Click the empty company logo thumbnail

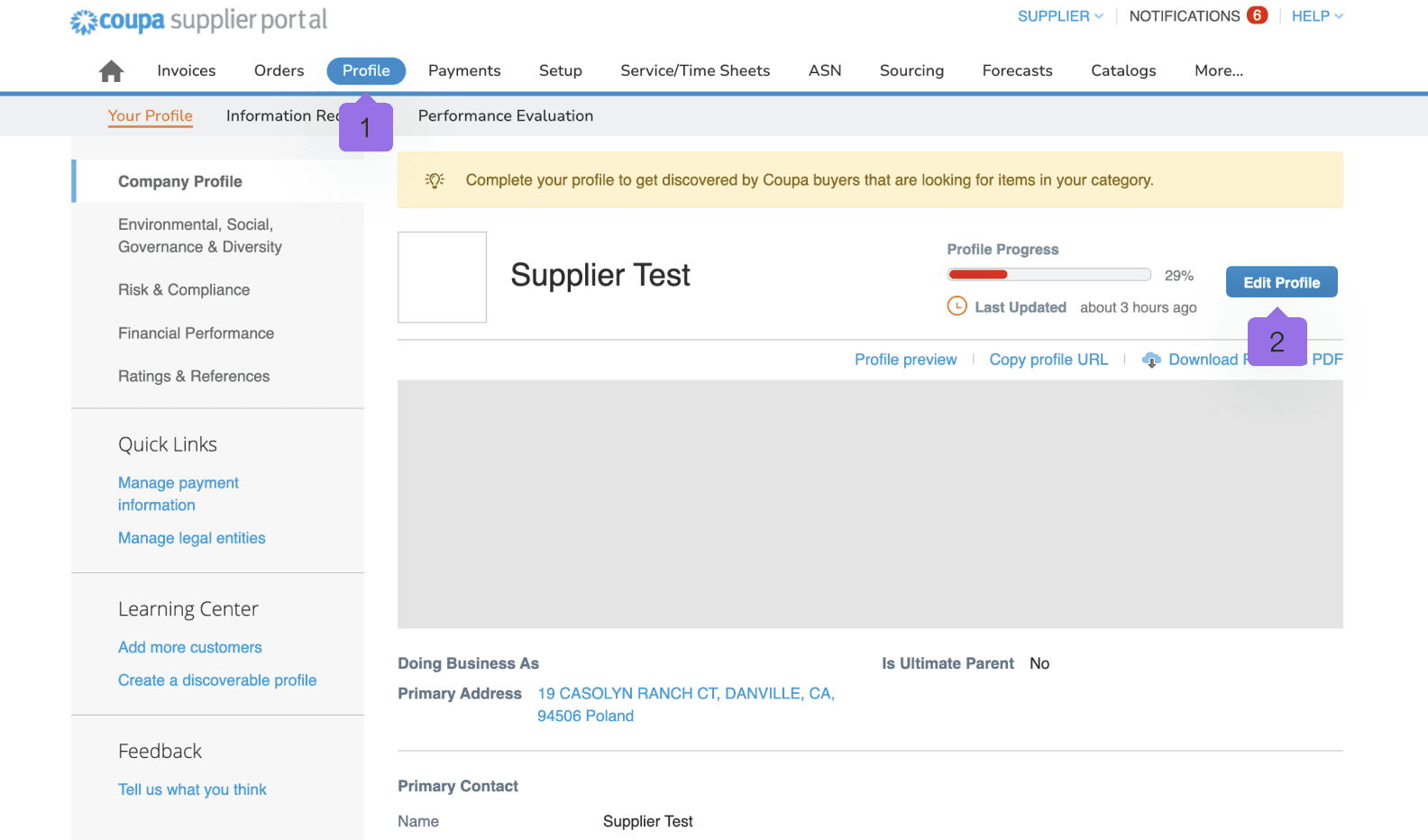tap(442, 277)
